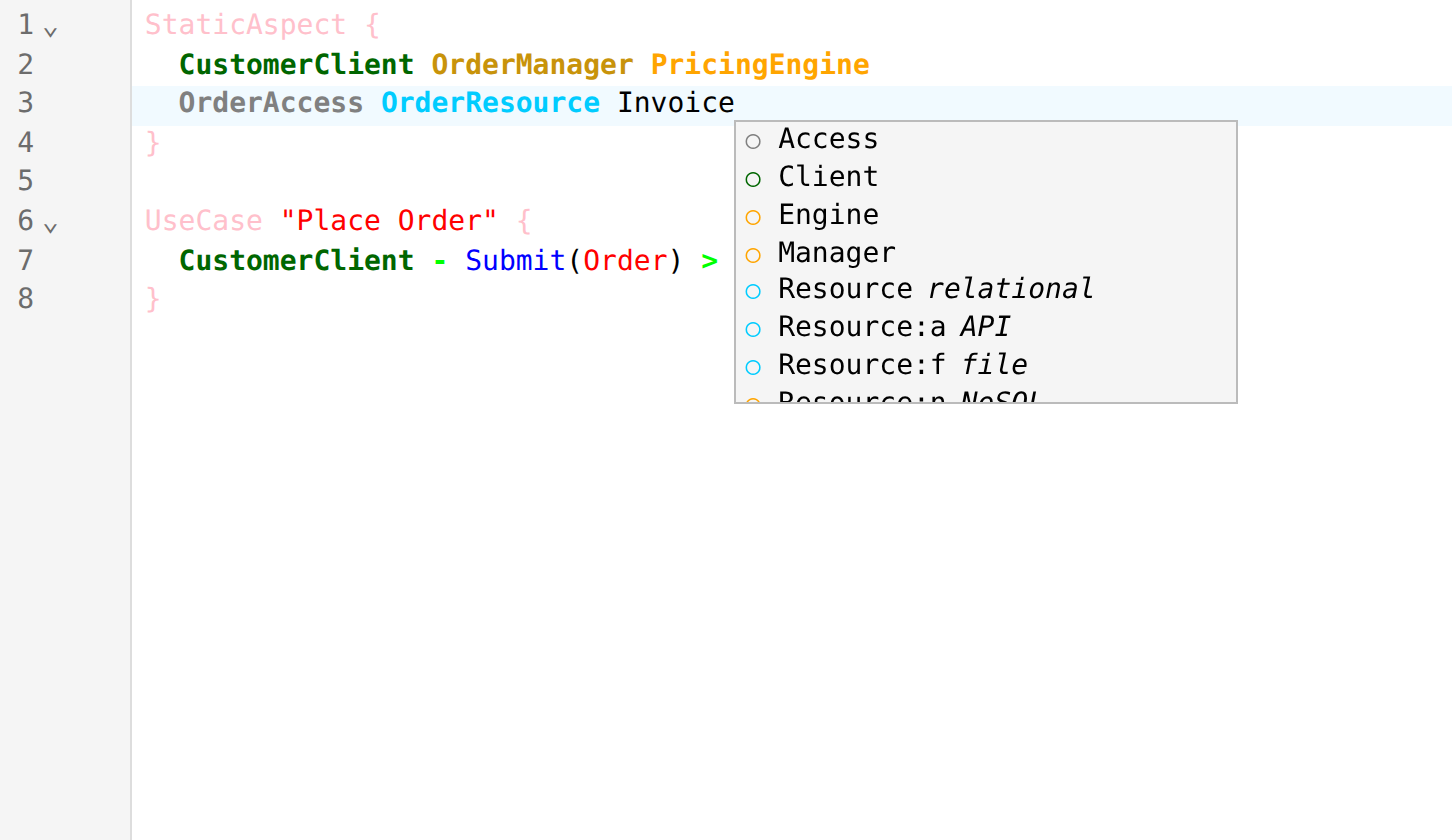Screen dimensions: 1452x840
Task: Click the orange circle icon beside Manager
Action: click(753, 255)
